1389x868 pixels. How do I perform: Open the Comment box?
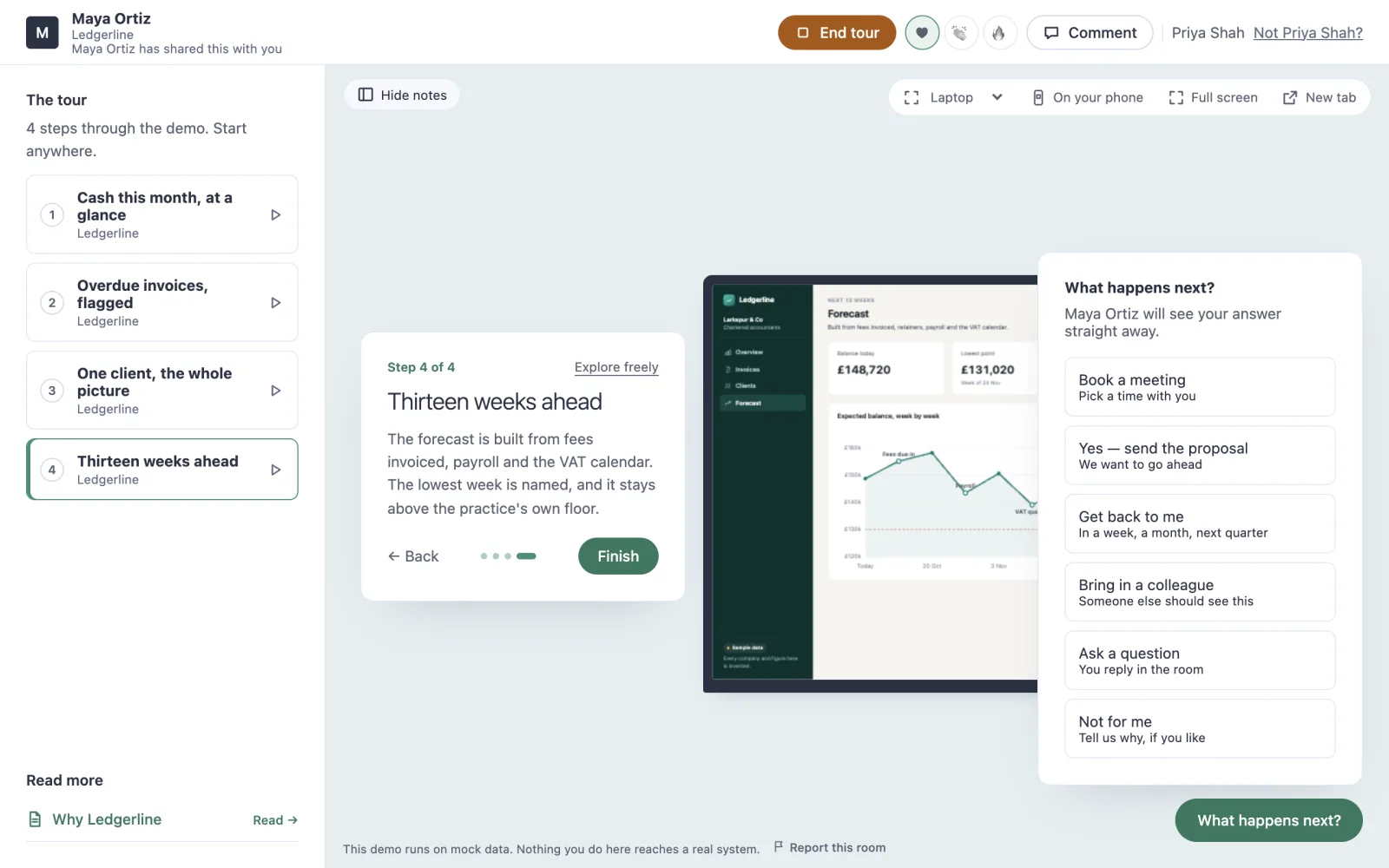click(1089, 33)
